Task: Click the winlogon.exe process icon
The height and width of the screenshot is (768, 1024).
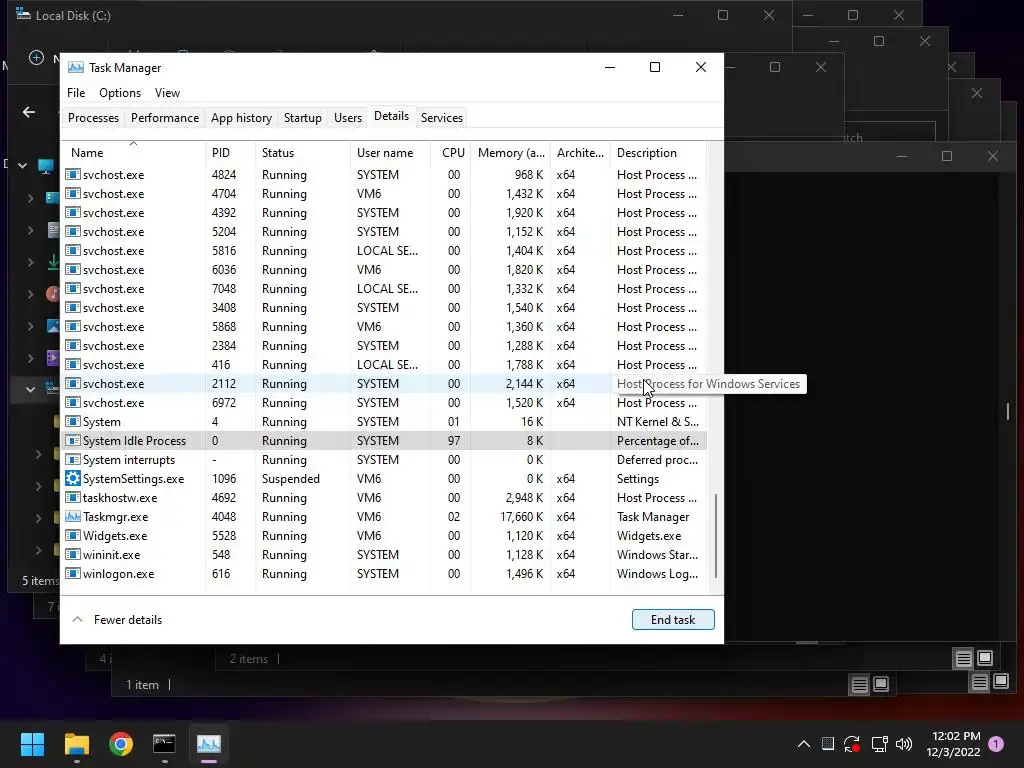Action: 73,573
